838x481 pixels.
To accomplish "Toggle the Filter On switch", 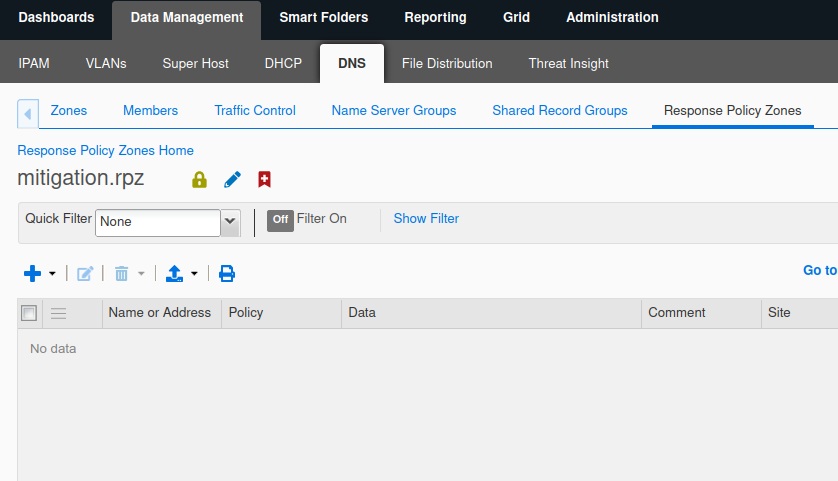I will (x=280, y=219).
